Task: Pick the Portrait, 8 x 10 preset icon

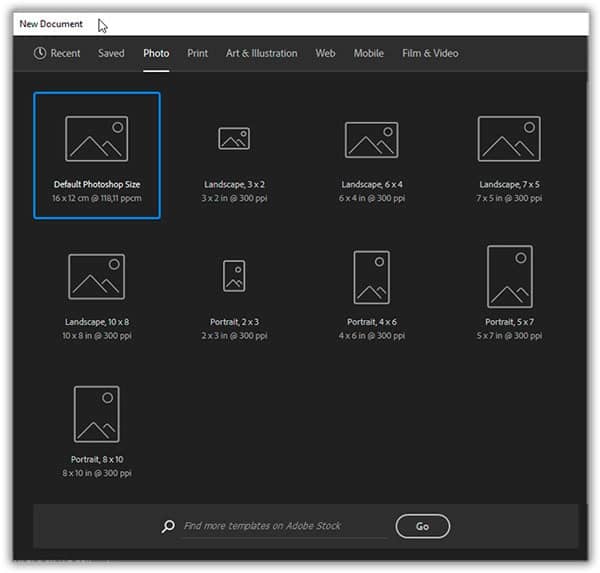Action: pyautogui.click(x=96, y=414)
